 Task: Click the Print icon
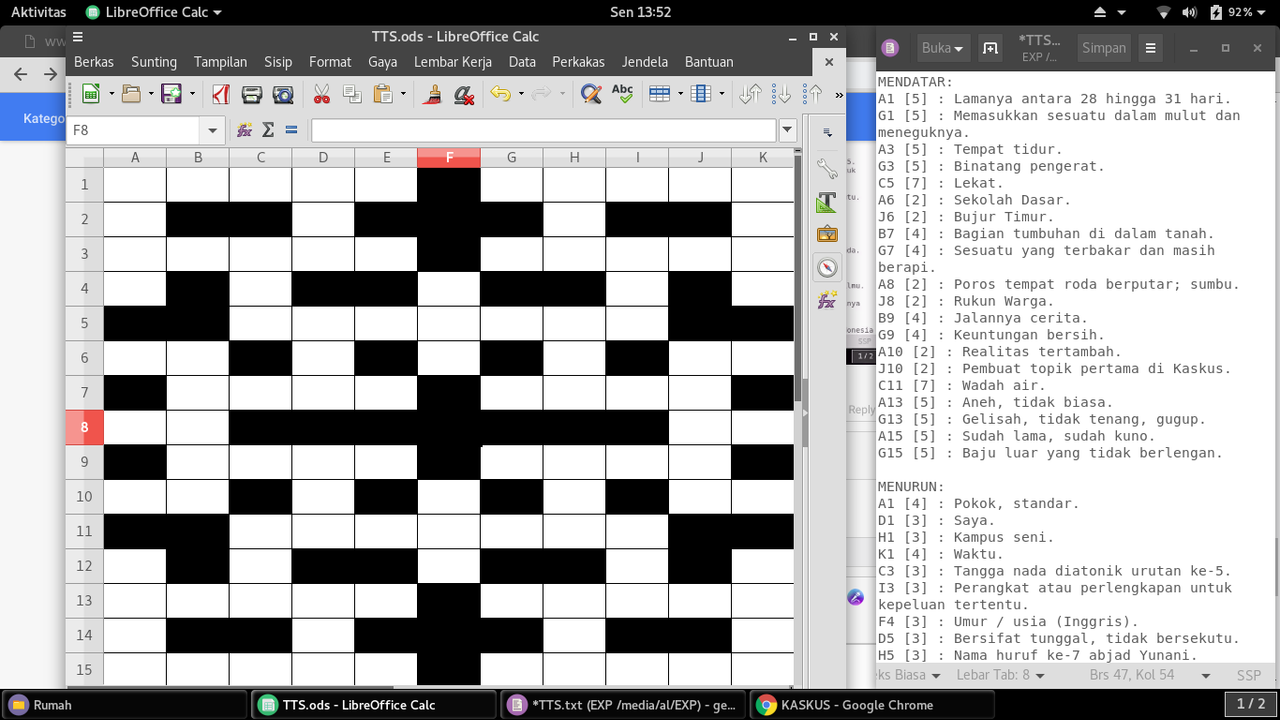pyautogui.click(x=252, y=94)
